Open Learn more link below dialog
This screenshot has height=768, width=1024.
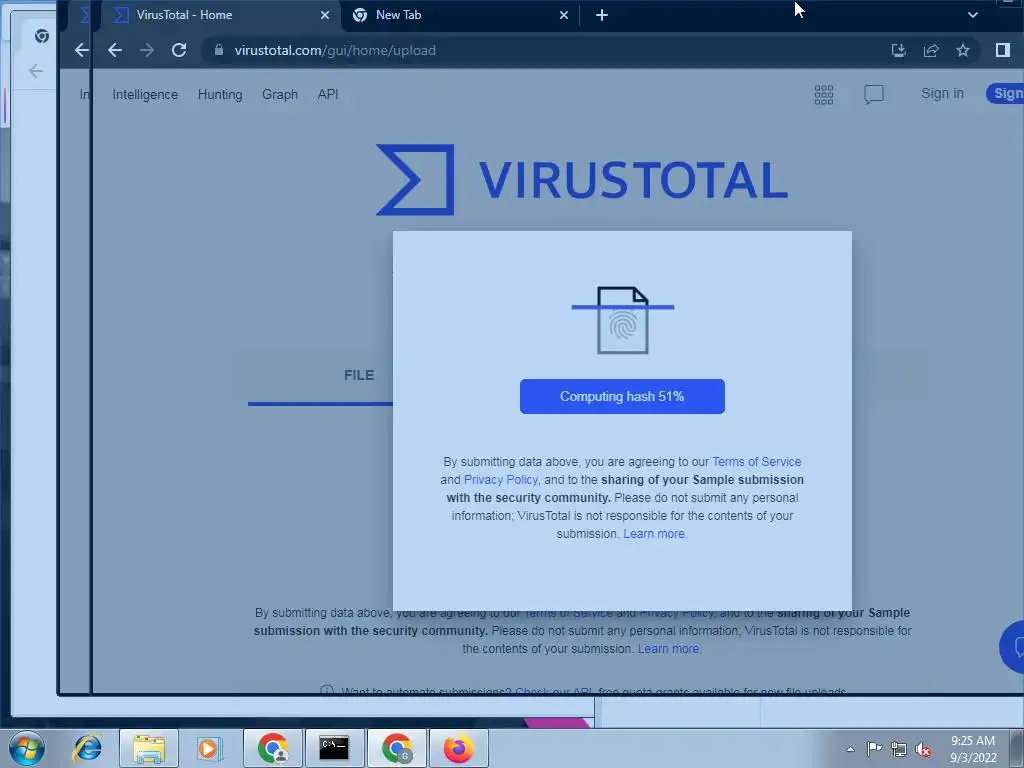coord(669,649)
